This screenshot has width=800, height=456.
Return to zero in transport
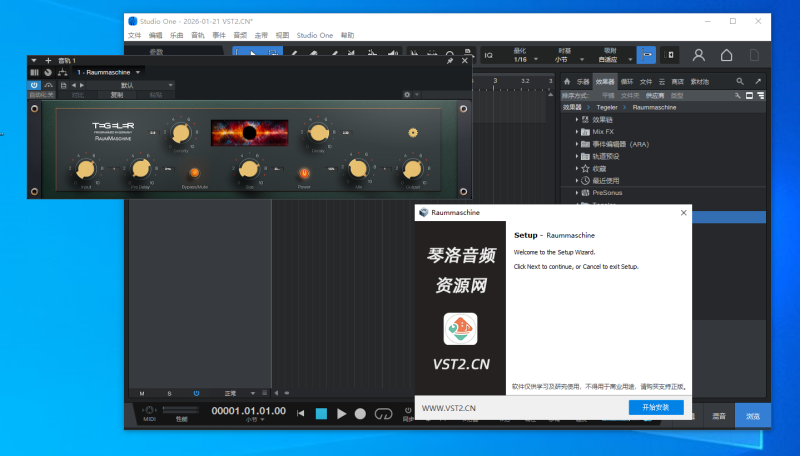[x=301, y=413]
